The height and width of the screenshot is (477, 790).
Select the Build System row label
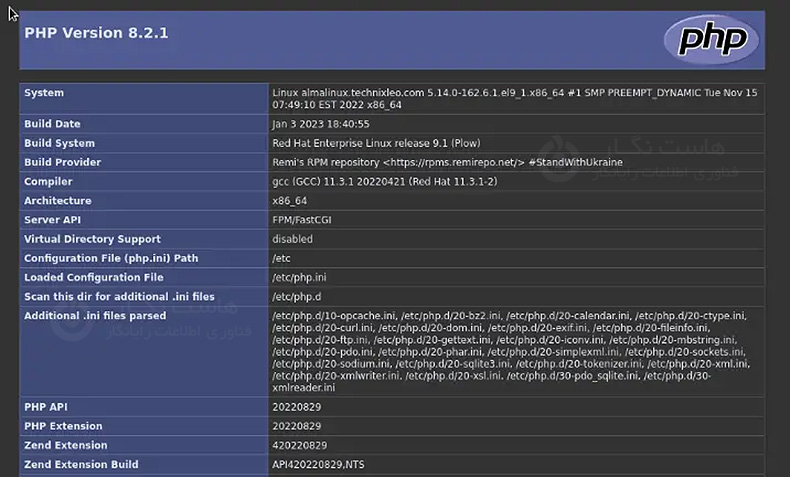pyautogui.click(x=59, y=143)
